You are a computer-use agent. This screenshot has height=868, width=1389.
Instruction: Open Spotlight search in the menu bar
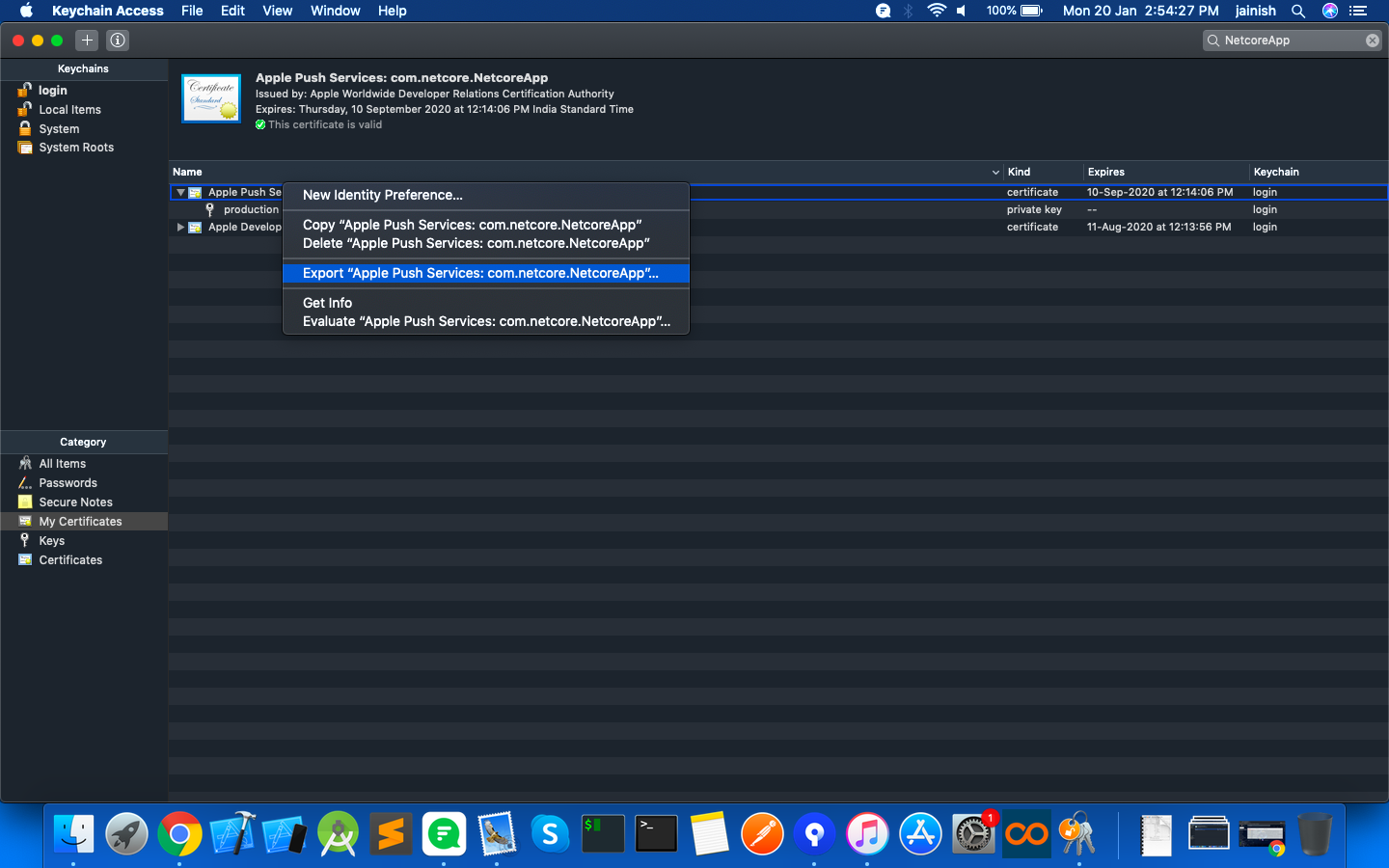(1298, 11)
